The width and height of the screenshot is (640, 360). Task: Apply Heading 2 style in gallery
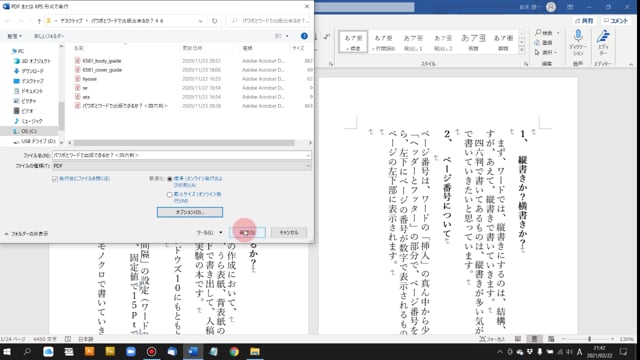coord(443,42)
